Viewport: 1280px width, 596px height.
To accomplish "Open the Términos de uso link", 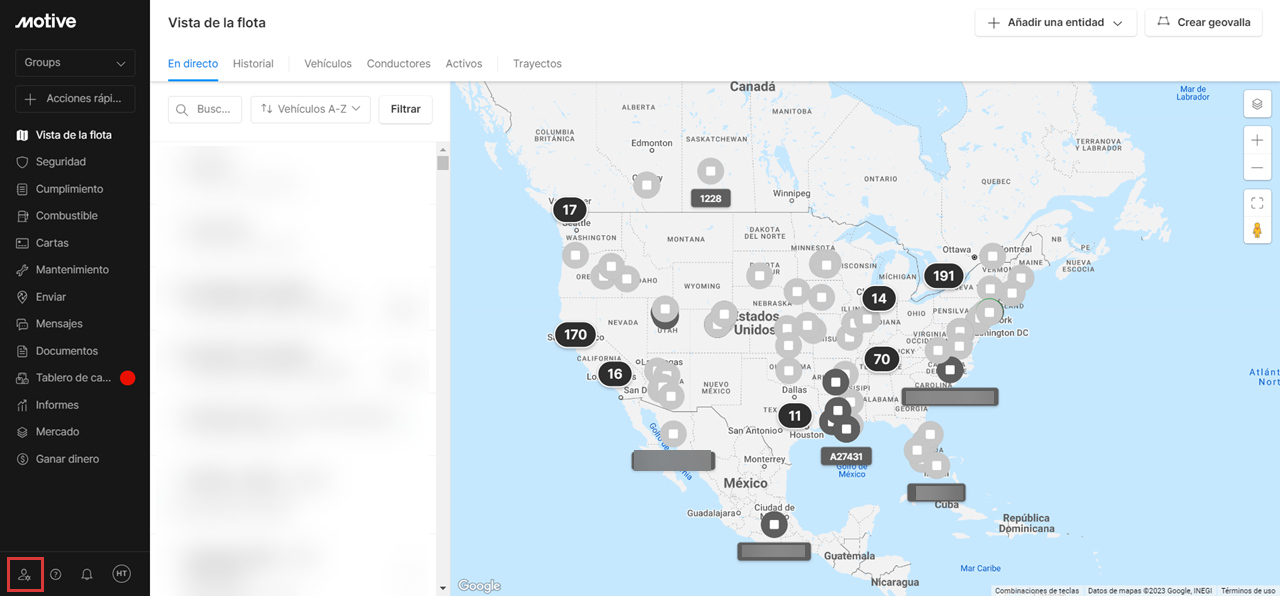I will (x=1248, y=591).
